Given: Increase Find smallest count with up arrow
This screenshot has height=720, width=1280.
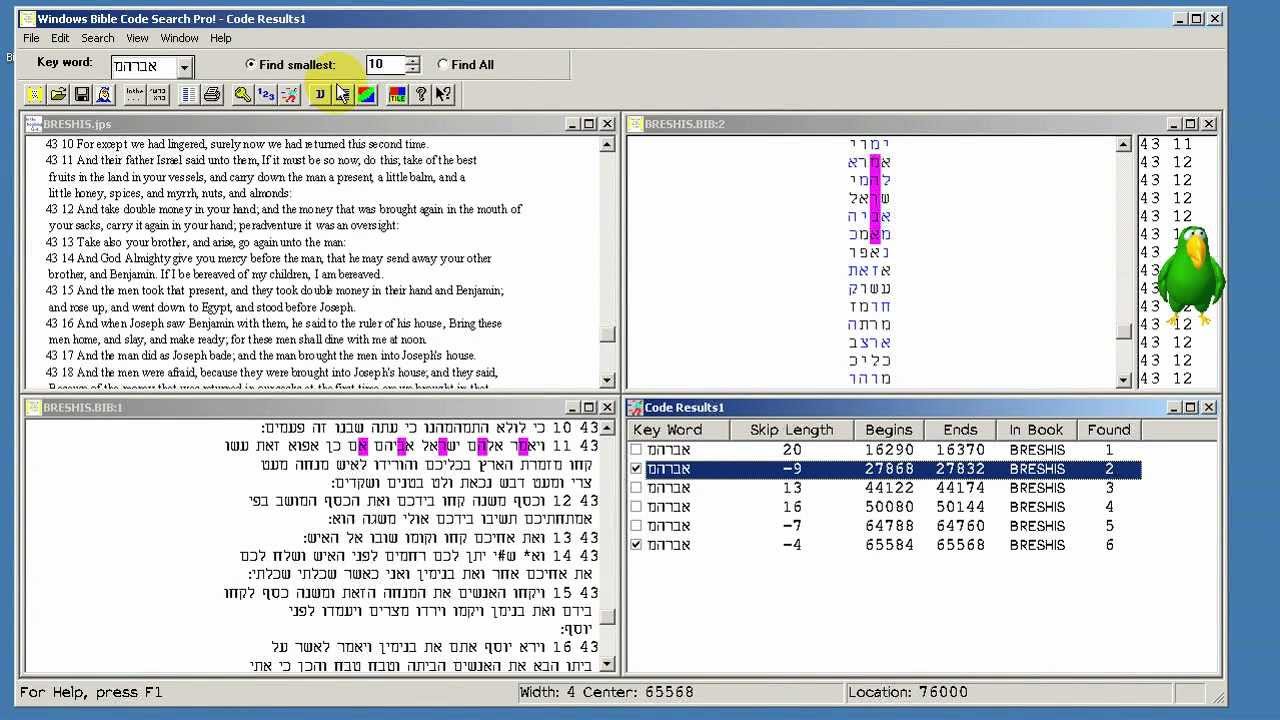Looking at the screenshot, I should 412,60.
